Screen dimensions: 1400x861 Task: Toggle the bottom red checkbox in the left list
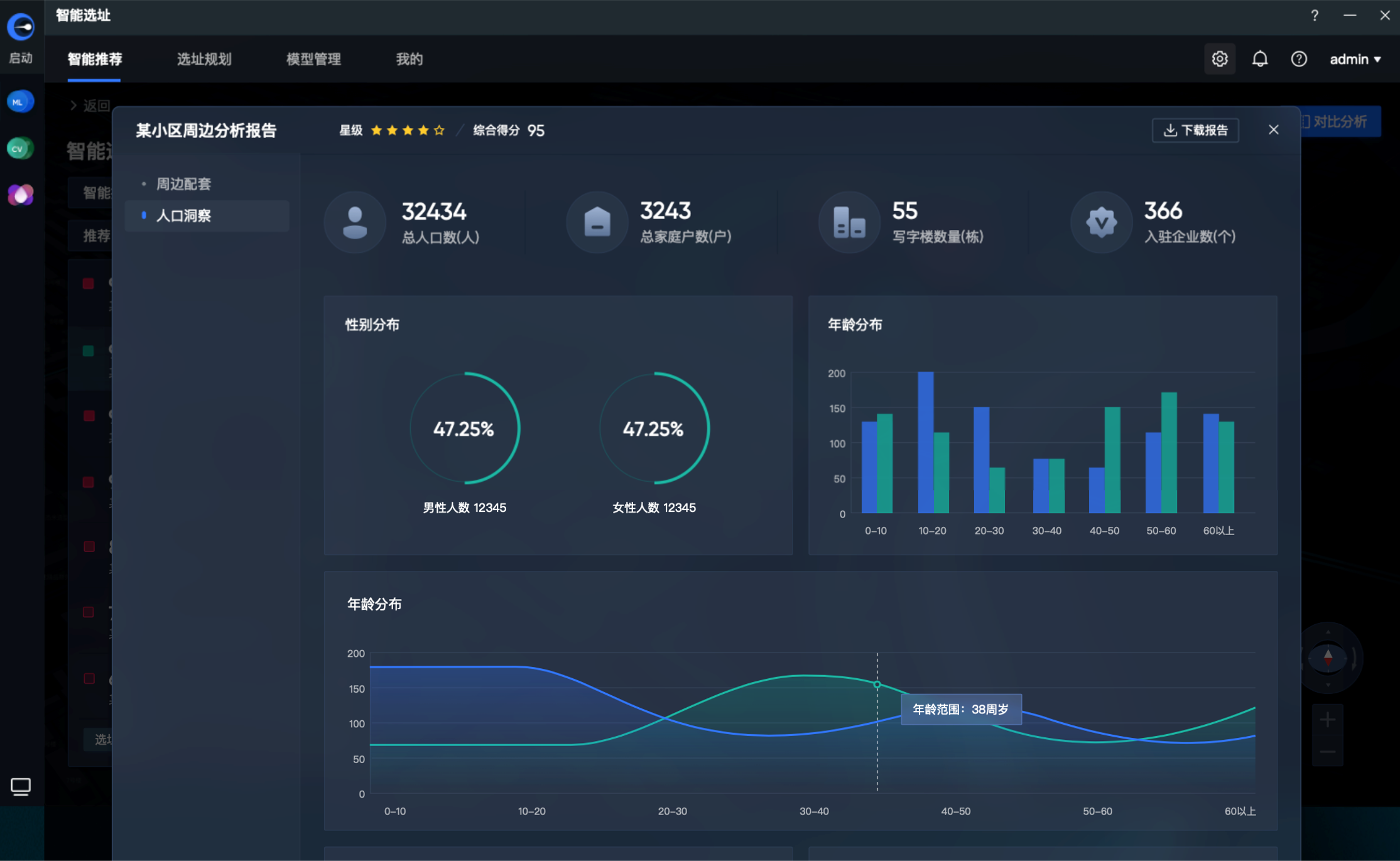tap(88, 680)
